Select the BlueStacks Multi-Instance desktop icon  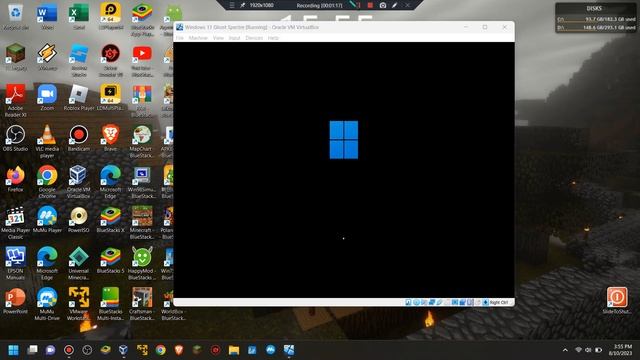110,303
